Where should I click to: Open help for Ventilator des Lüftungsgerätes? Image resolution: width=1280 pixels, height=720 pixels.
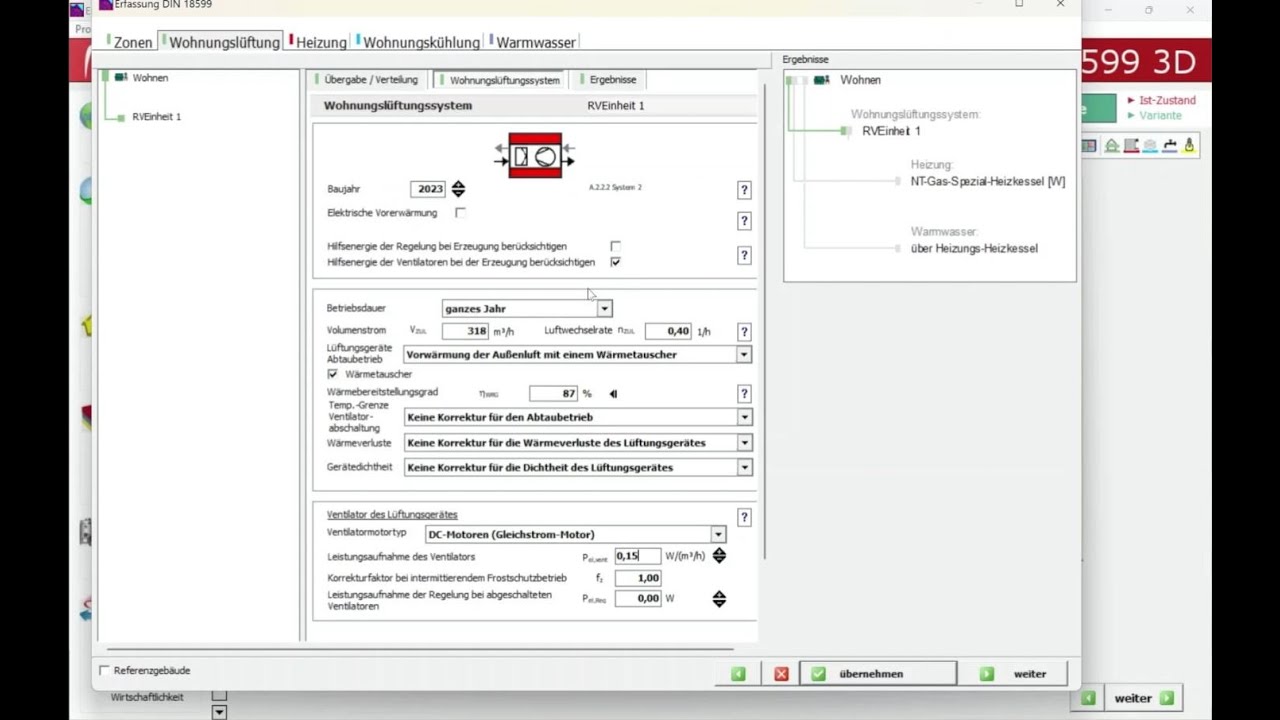click(744, 517)
